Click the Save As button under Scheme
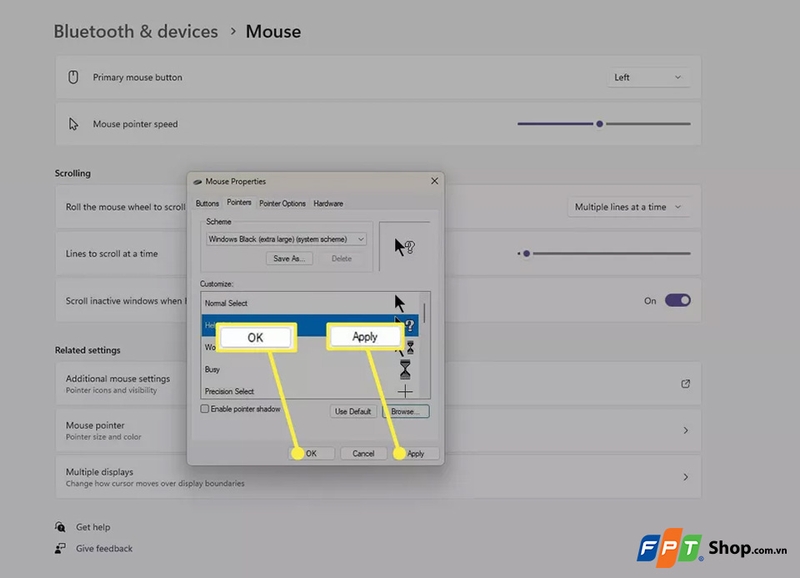Viewport: 800px width, 578px height. click(289, 259)
